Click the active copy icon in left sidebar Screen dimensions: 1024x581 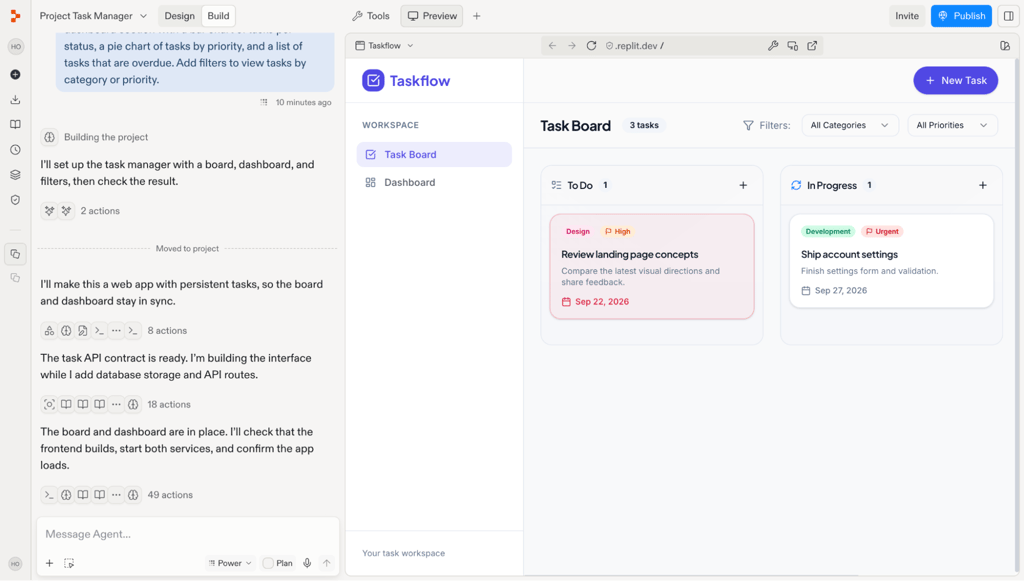coord(15,254)
